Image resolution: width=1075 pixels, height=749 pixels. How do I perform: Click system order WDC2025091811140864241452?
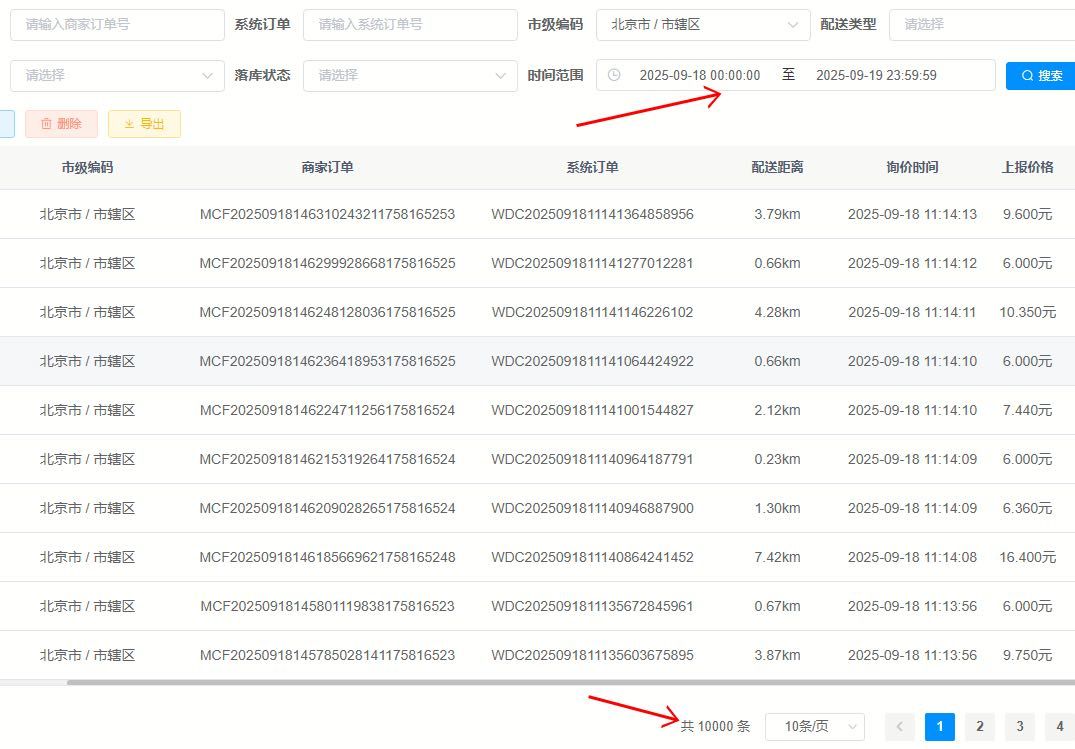point(592,558)
